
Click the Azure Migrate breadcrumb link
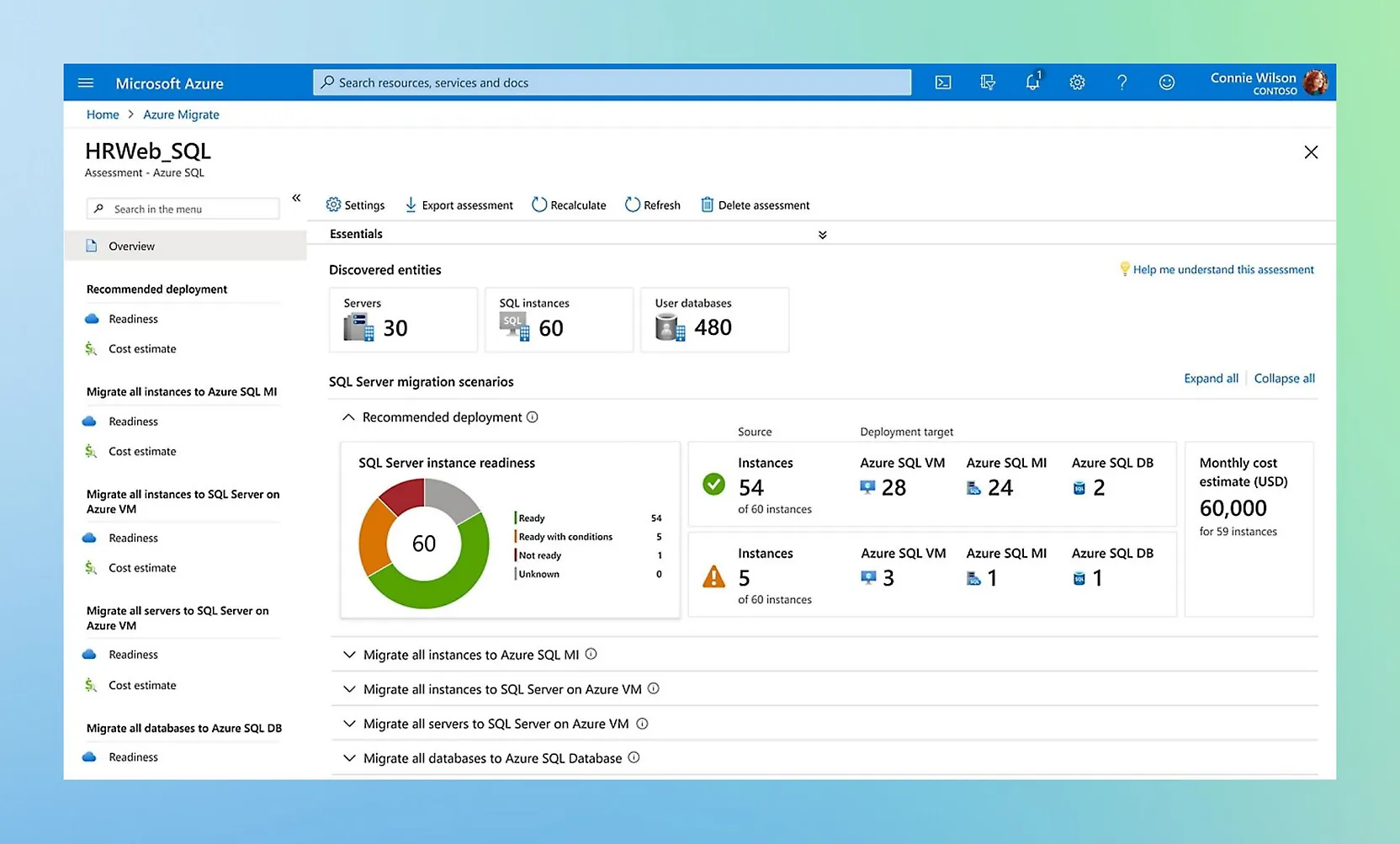pyautogui.click(x=181, y=115)
